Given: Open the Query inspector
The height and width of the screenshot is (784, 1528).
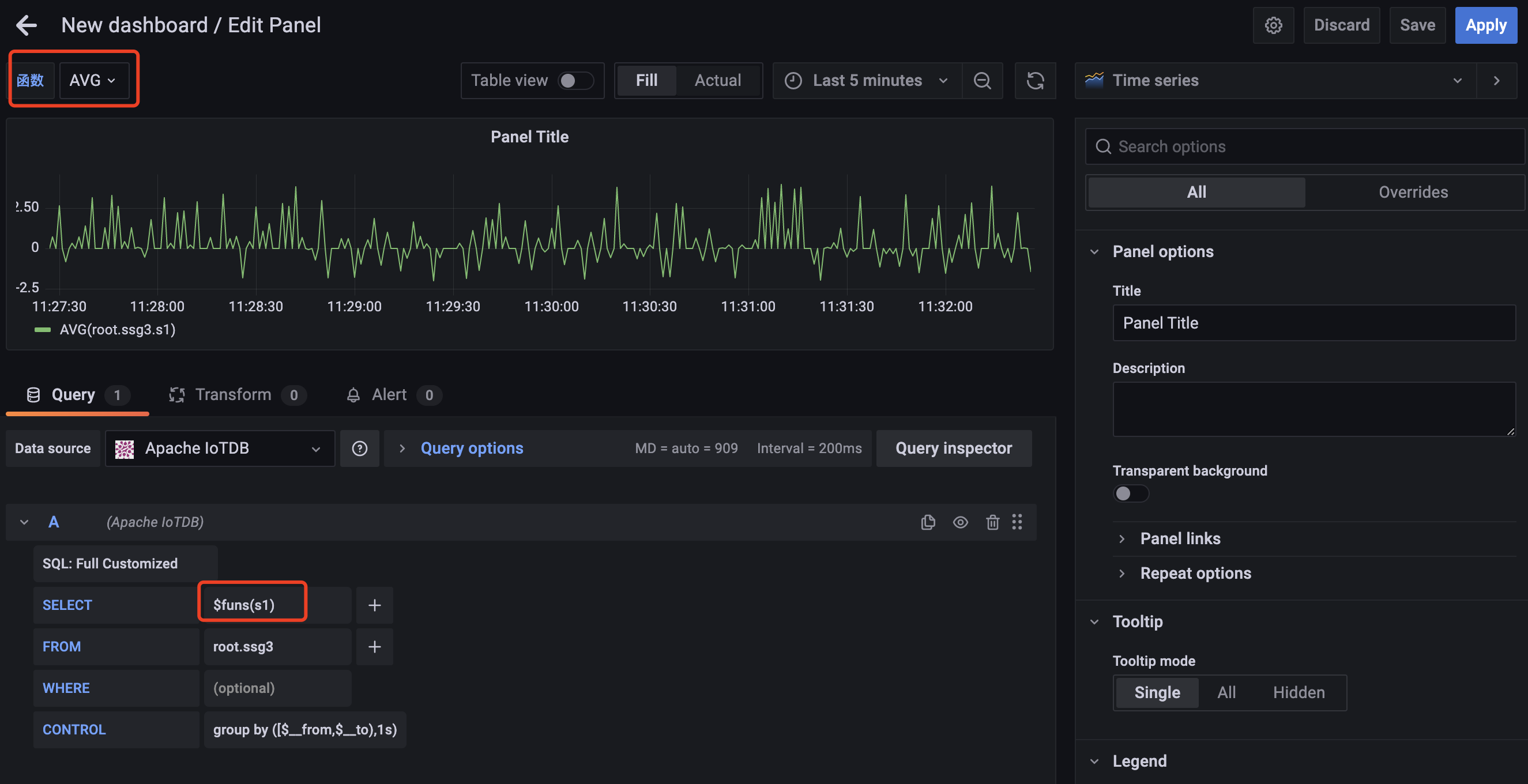Looking at the screenshot, I should [953, 448].
